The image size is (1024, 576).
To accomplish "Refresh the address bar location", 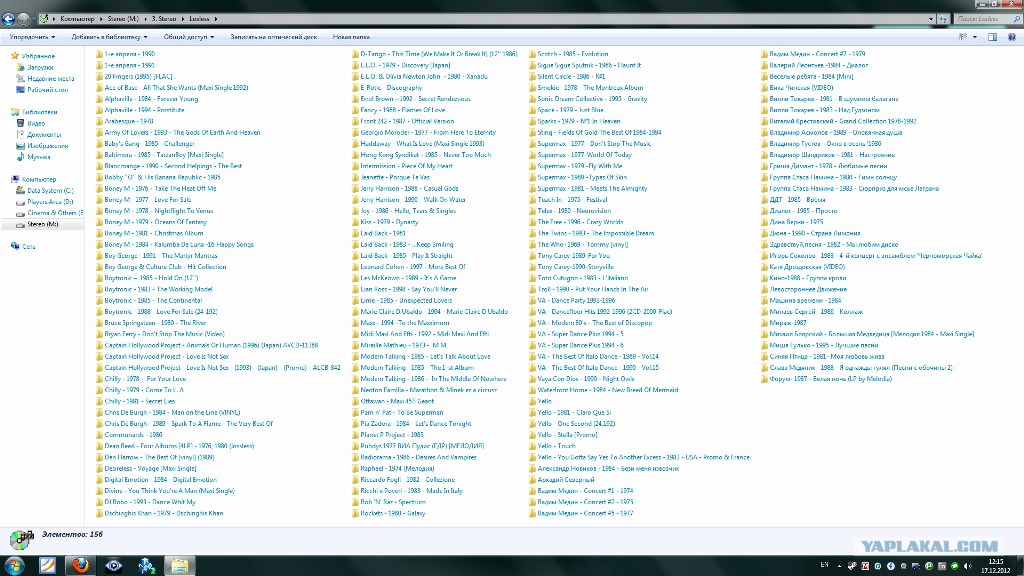I will pyautogui.click(x=943, y=19).
